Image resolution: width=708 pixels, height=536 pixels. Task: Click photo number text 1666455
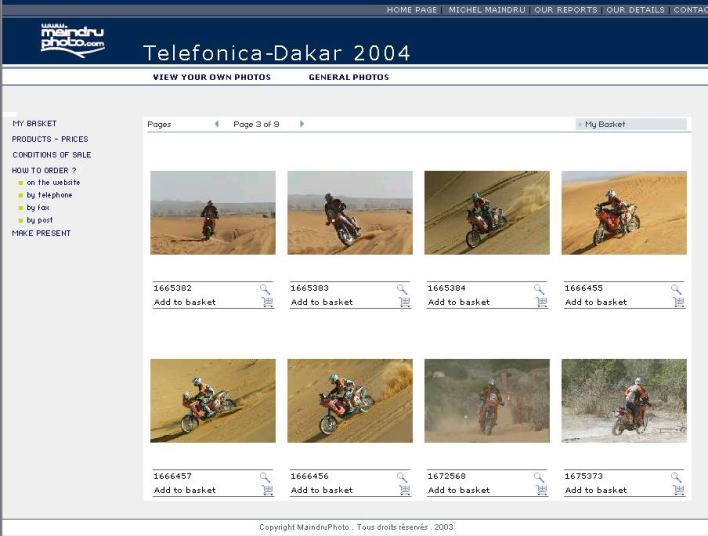583,288
